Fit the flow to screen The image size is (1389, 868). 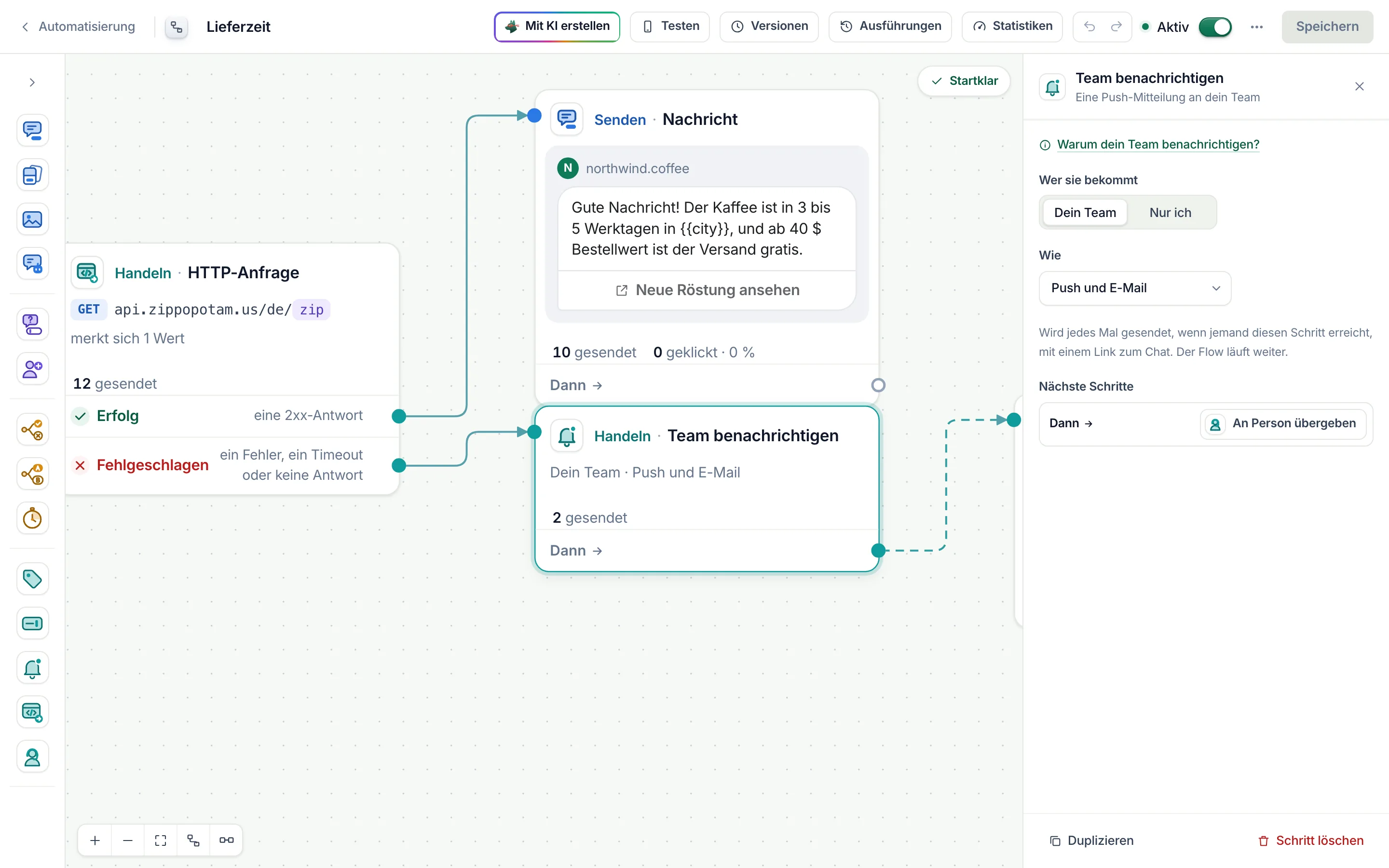coord(161,841)
